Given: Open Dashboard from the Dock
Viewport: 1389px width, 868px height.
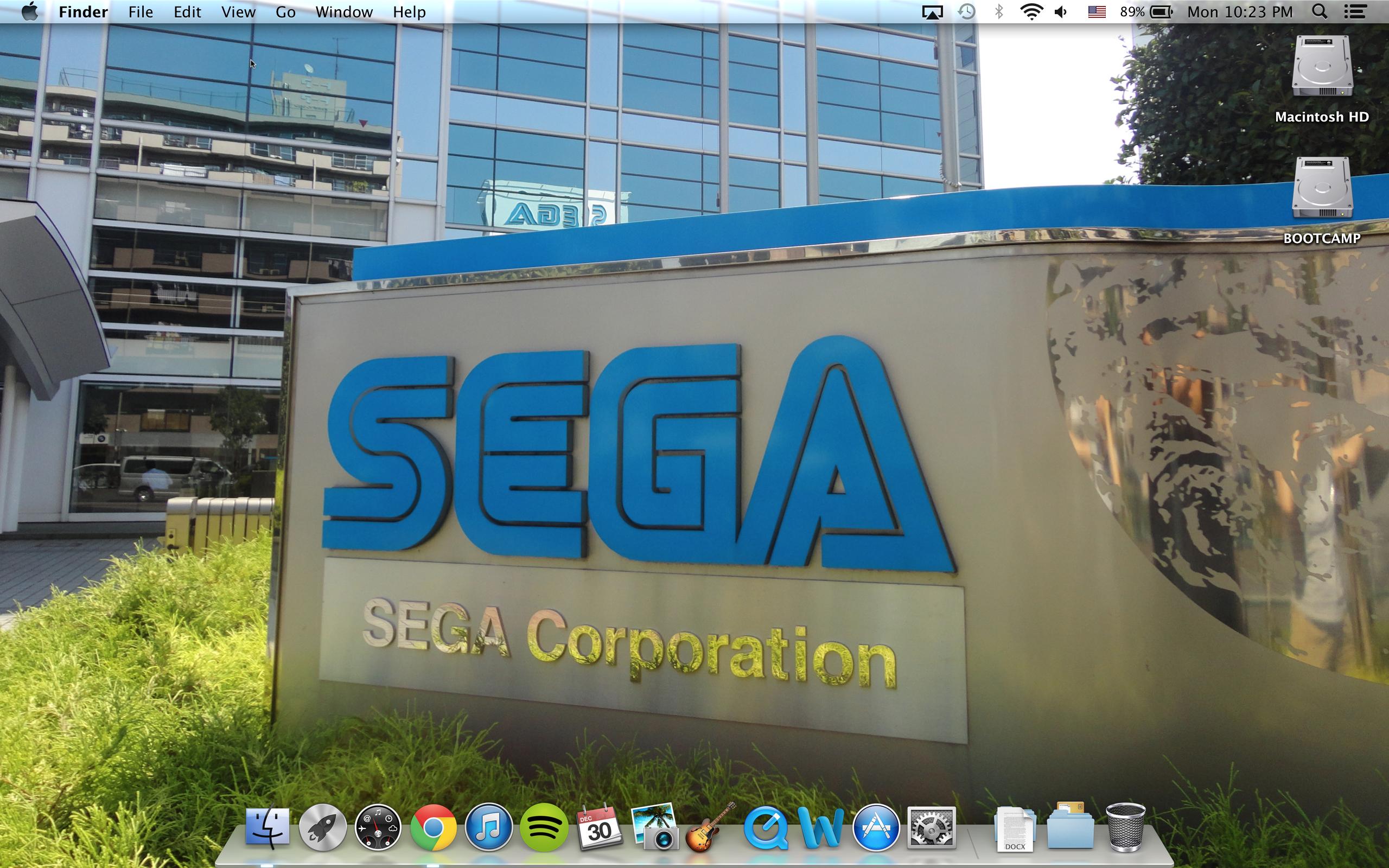Looking at the screenshot, I should coord(378,828).
